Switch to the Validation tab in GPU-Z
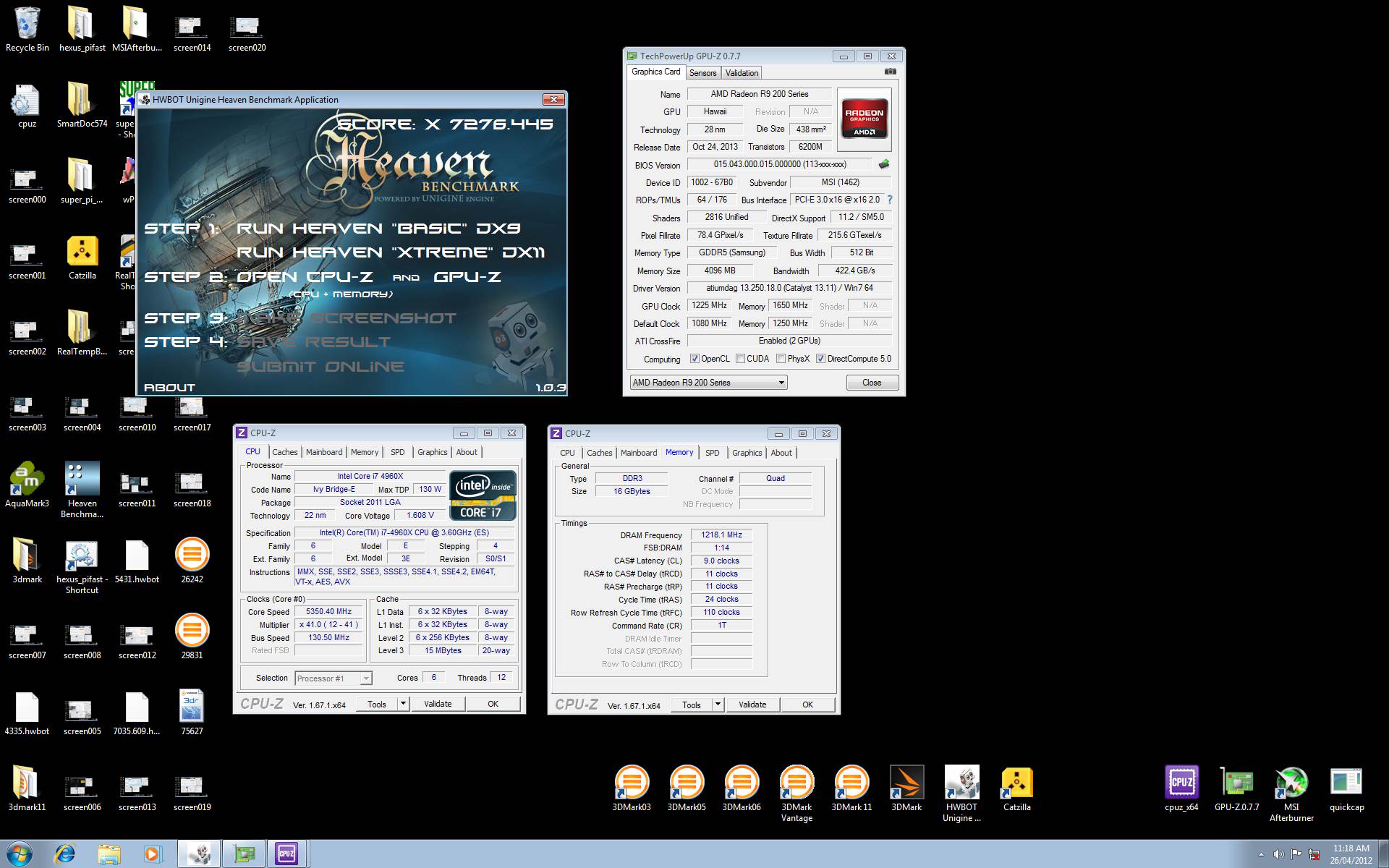Screen dimensions: 1389x868 pyautogui.click(x=742, y=73)
